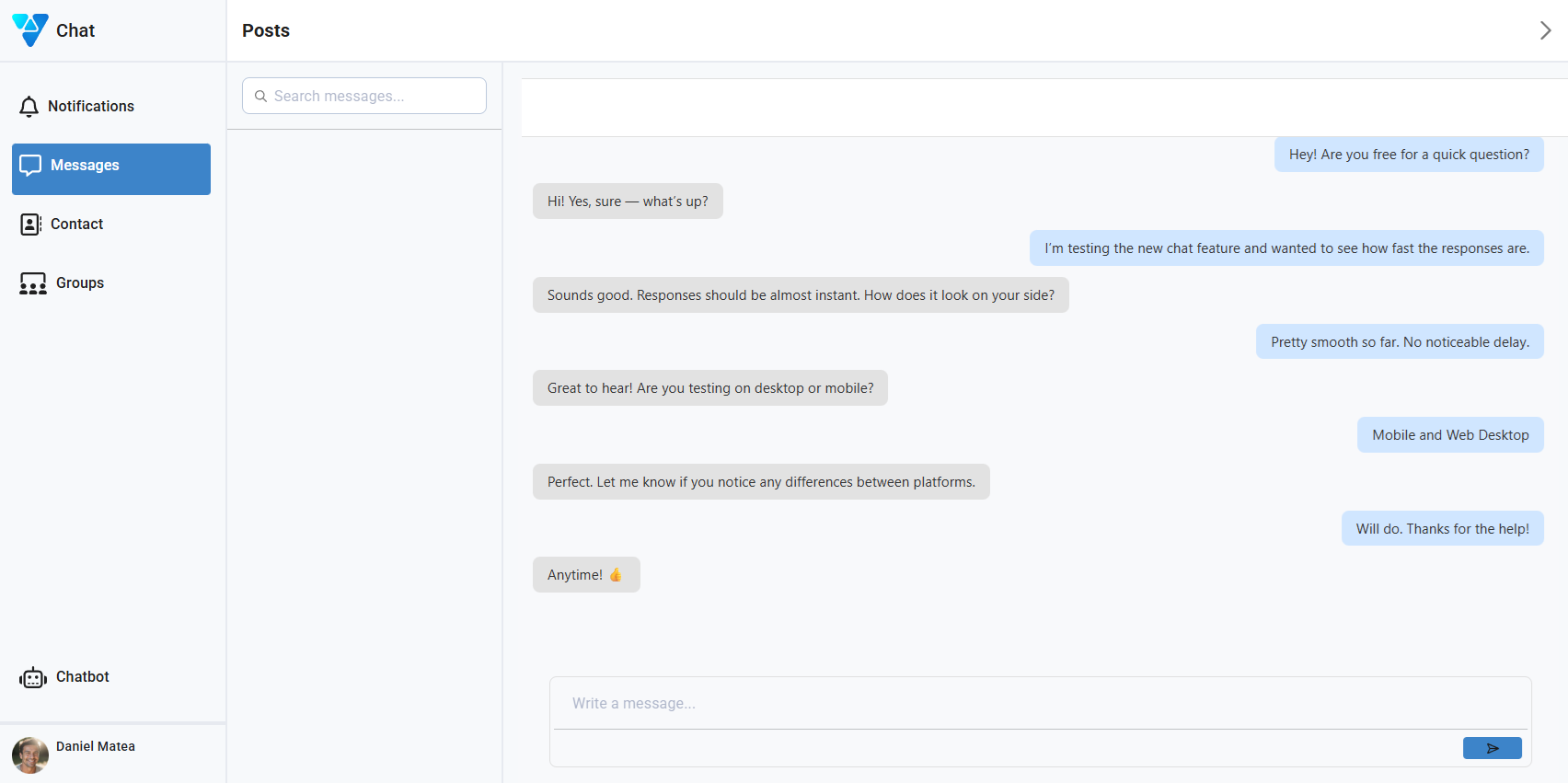Click the search magnifier icon
The image size is (1568, 783).
click(261, 96)
